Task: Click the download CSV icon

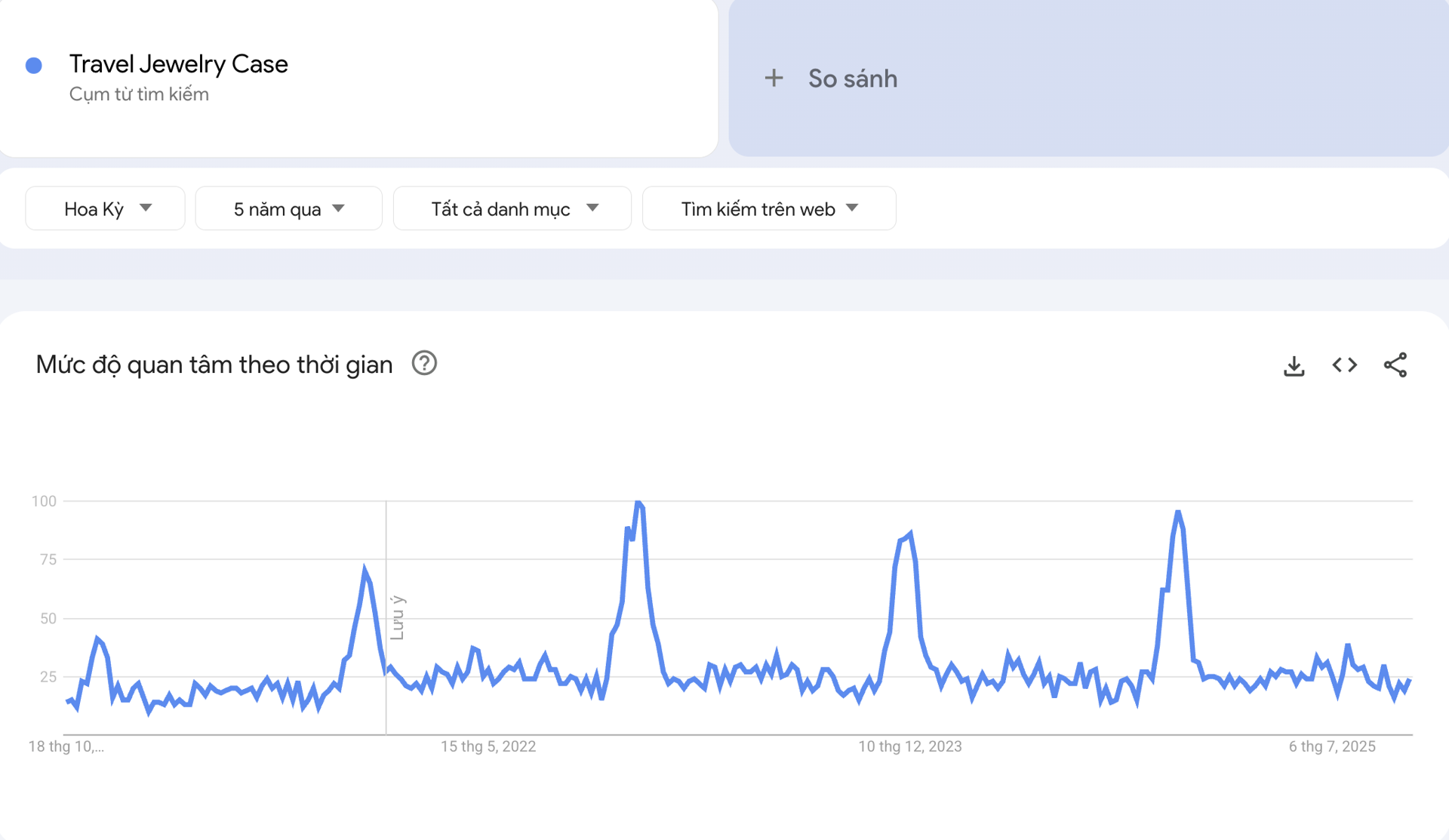Action: click(1294, 365)
